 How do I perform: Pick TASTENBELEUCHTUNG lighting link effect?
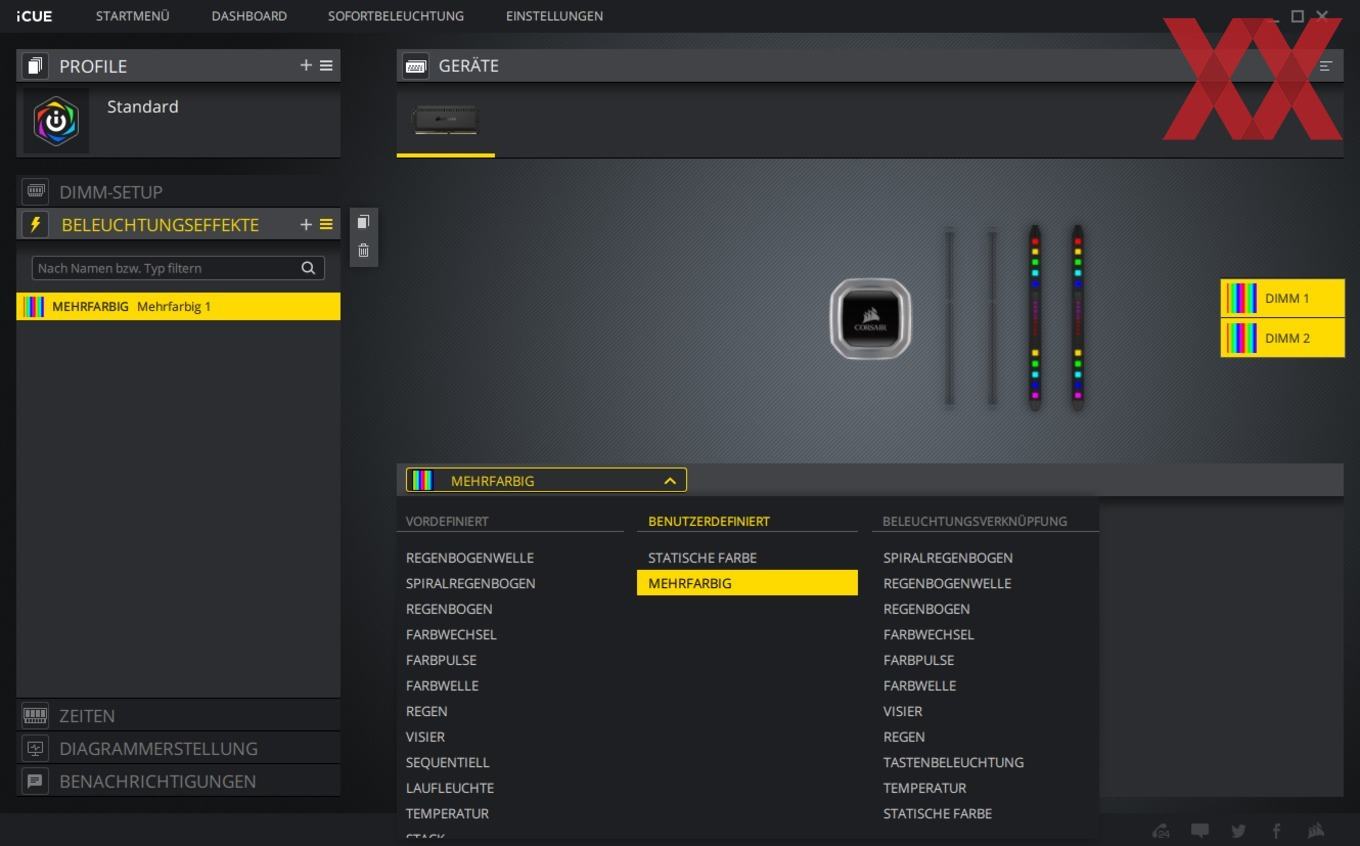[953, 762]
